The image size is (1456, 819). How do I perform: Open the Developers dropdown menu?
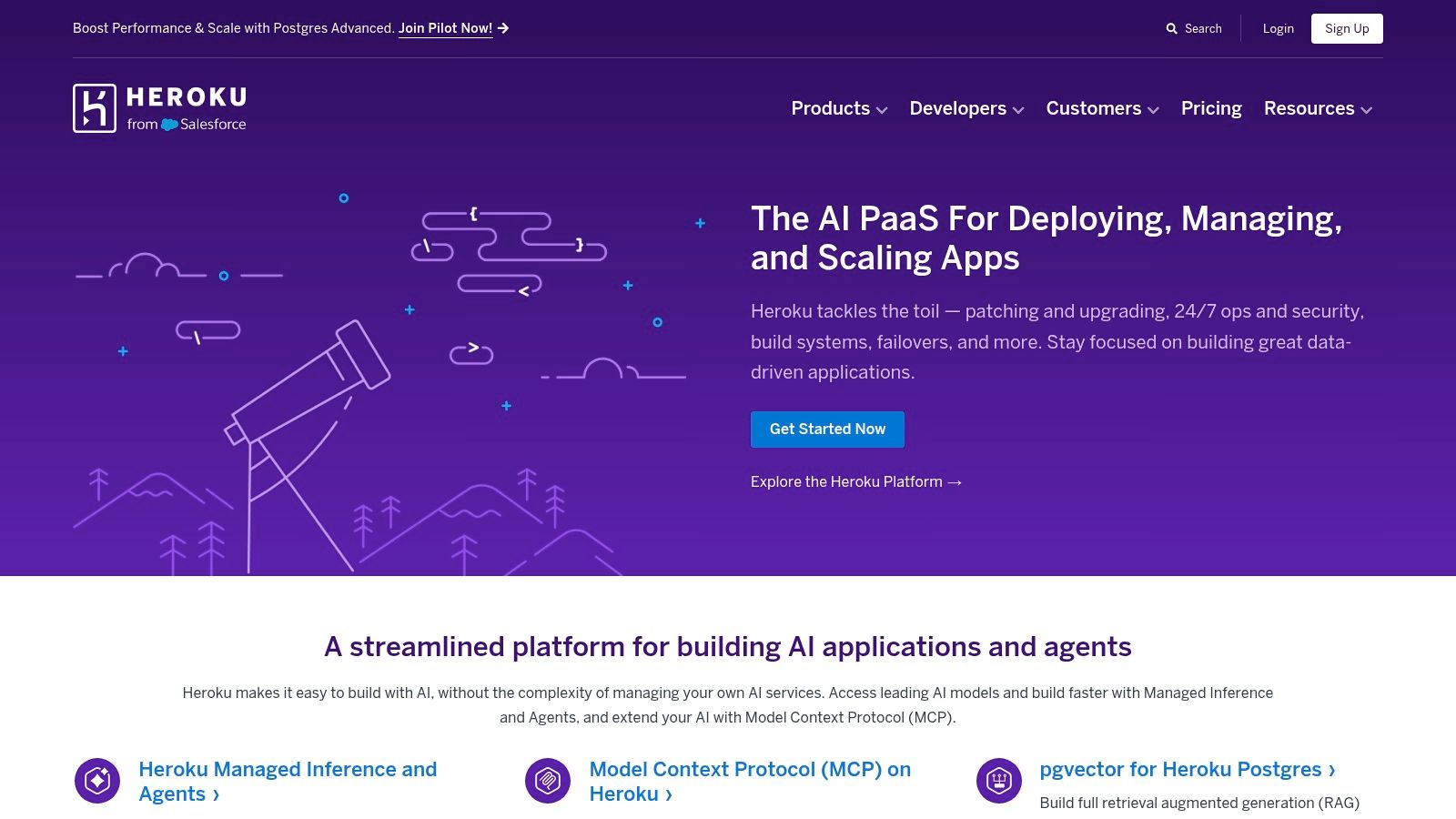(966, 108)
